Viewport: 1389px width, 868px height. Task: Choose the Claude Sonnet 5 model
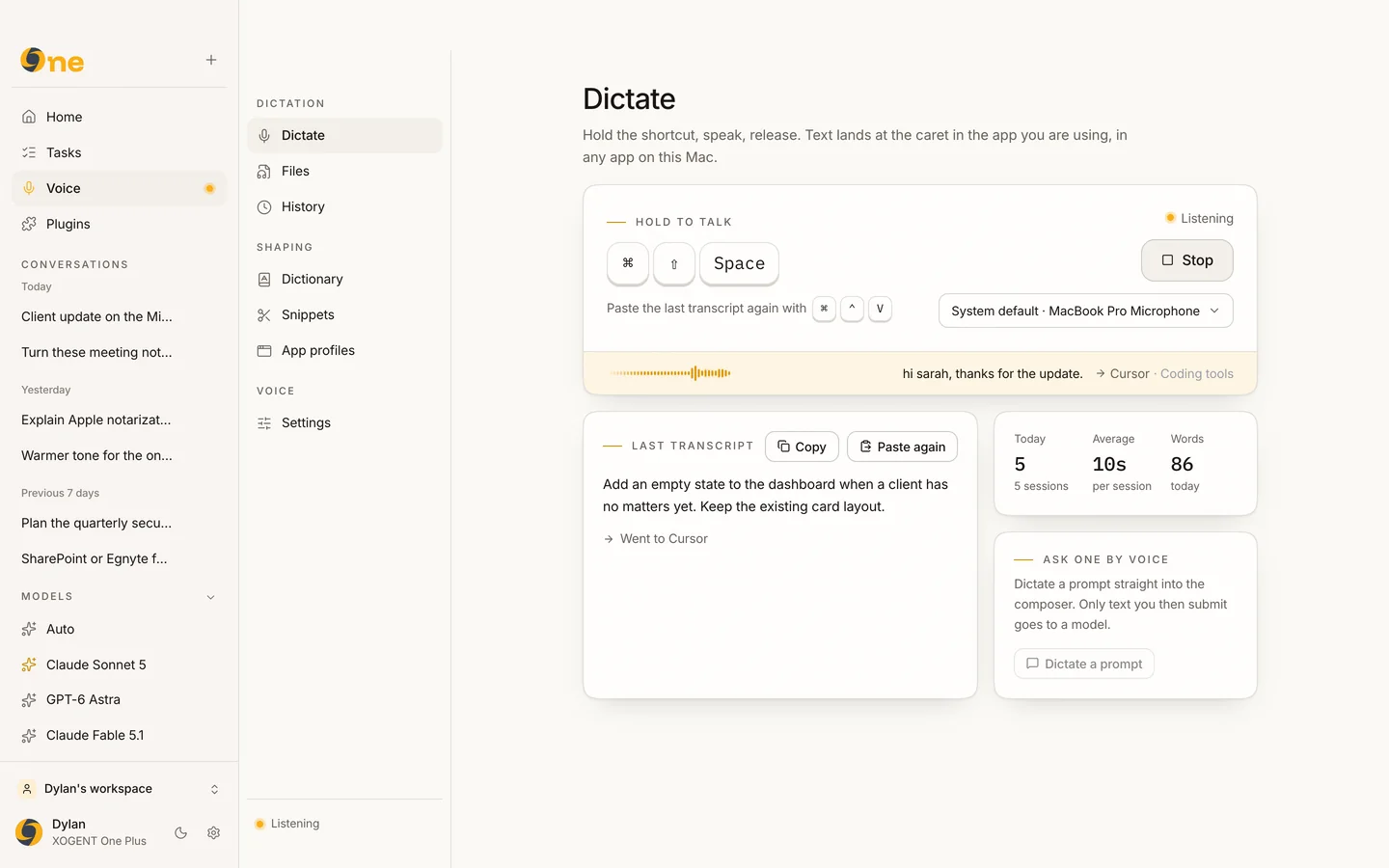tap(120, 665)
